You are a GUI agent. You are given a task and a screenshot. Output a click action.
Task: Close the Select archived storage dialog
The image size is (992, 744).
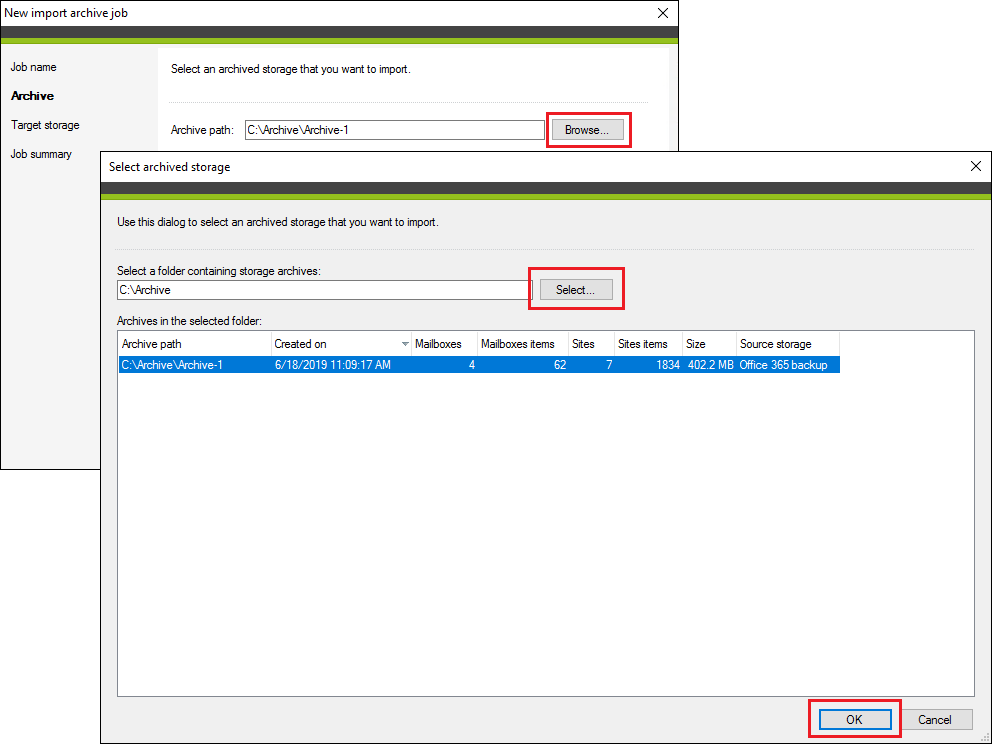(976, 166)
